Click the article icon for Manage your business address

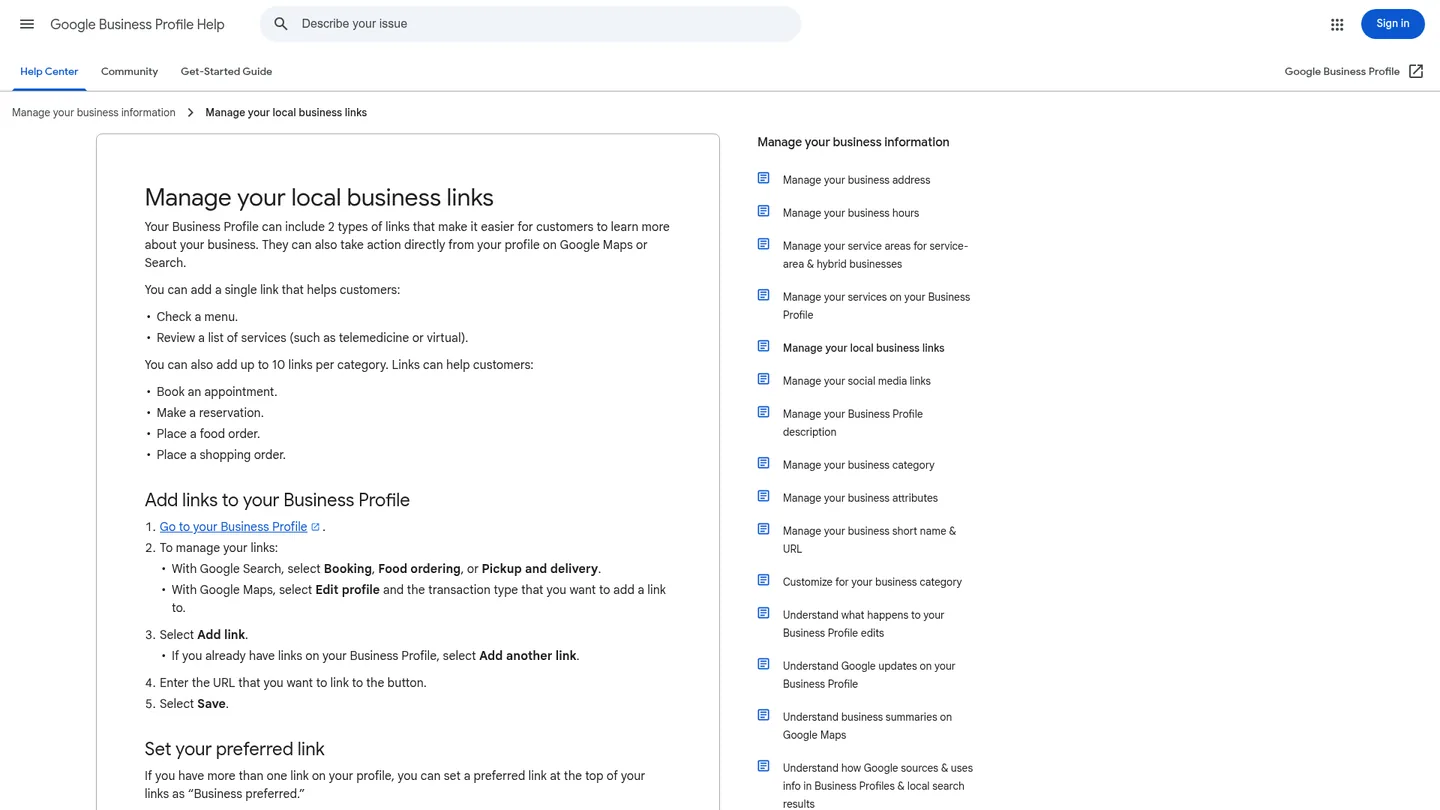763,178
